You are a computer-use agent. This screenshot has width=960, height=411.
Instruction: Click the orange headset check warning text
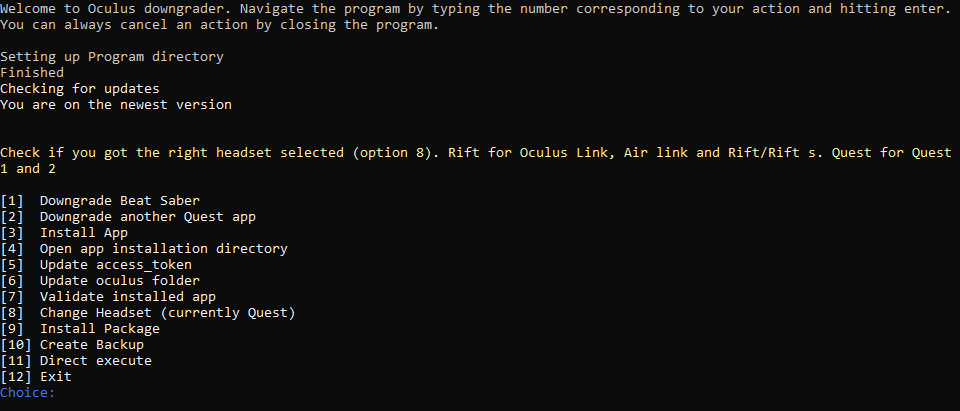point(475,153)
